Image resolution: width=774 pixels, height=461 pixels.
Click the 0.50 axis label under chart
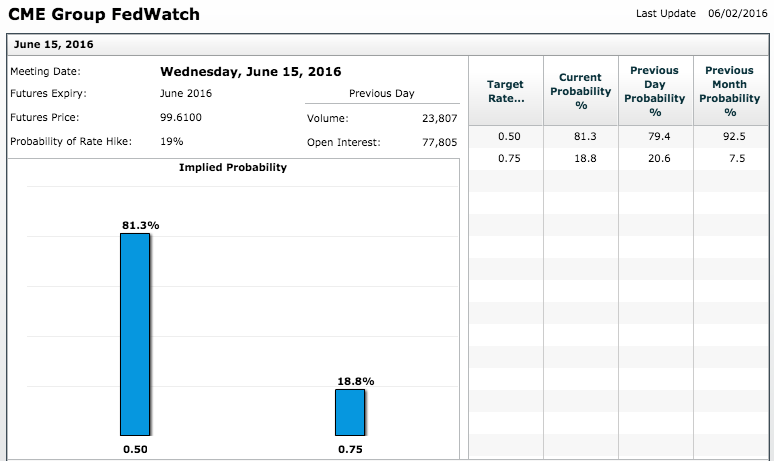pyautogui.click(x=135, y=449)
